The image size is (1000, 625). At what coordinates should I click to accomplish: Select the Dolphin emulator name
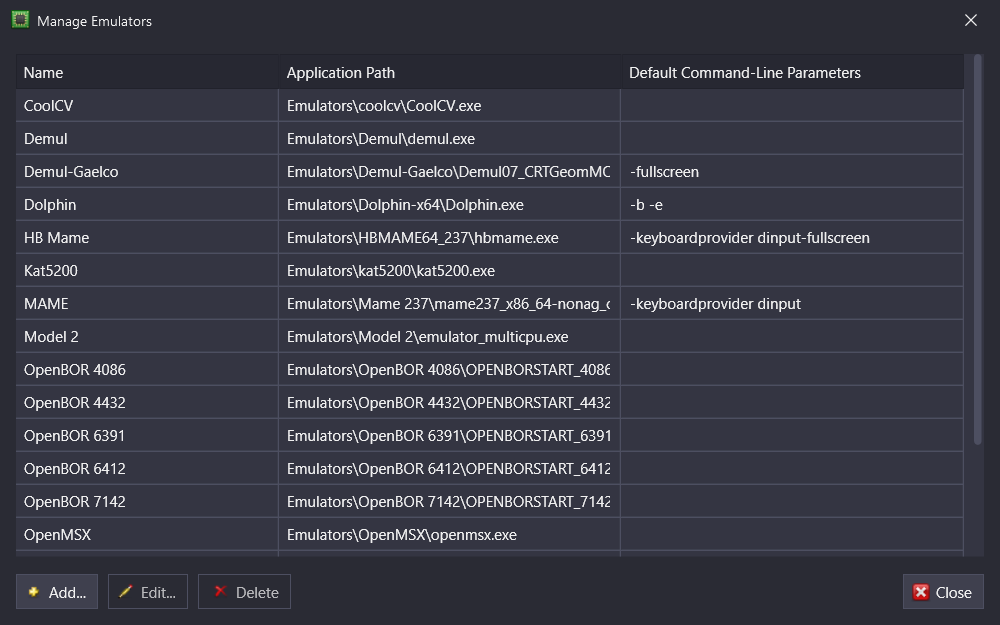pos(50,205)
